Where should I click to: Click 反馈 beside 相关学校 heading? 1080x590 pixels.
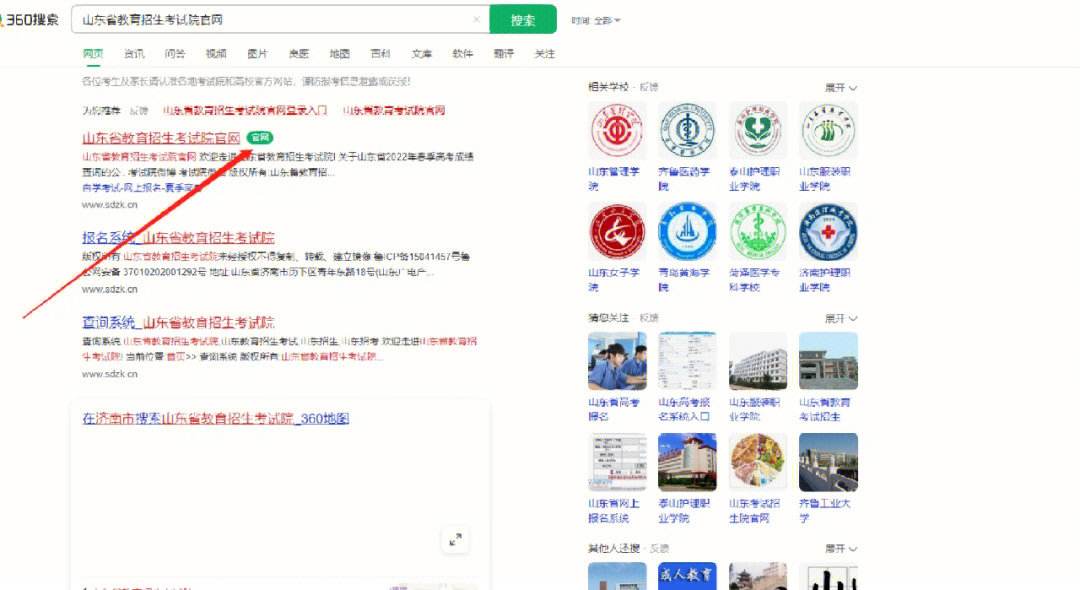tap(649, 87)
